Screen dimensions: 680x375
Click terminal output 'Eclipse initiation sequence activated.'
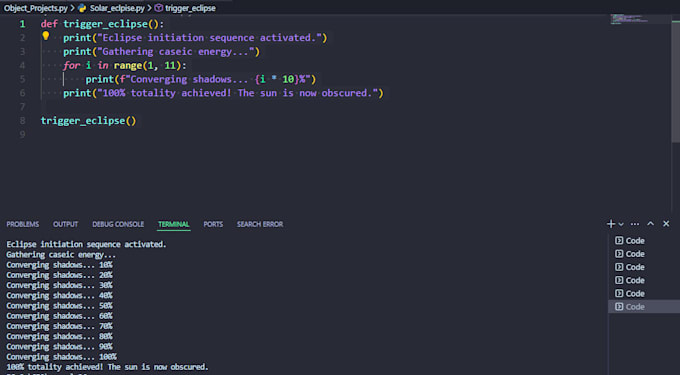pos(86,245)
